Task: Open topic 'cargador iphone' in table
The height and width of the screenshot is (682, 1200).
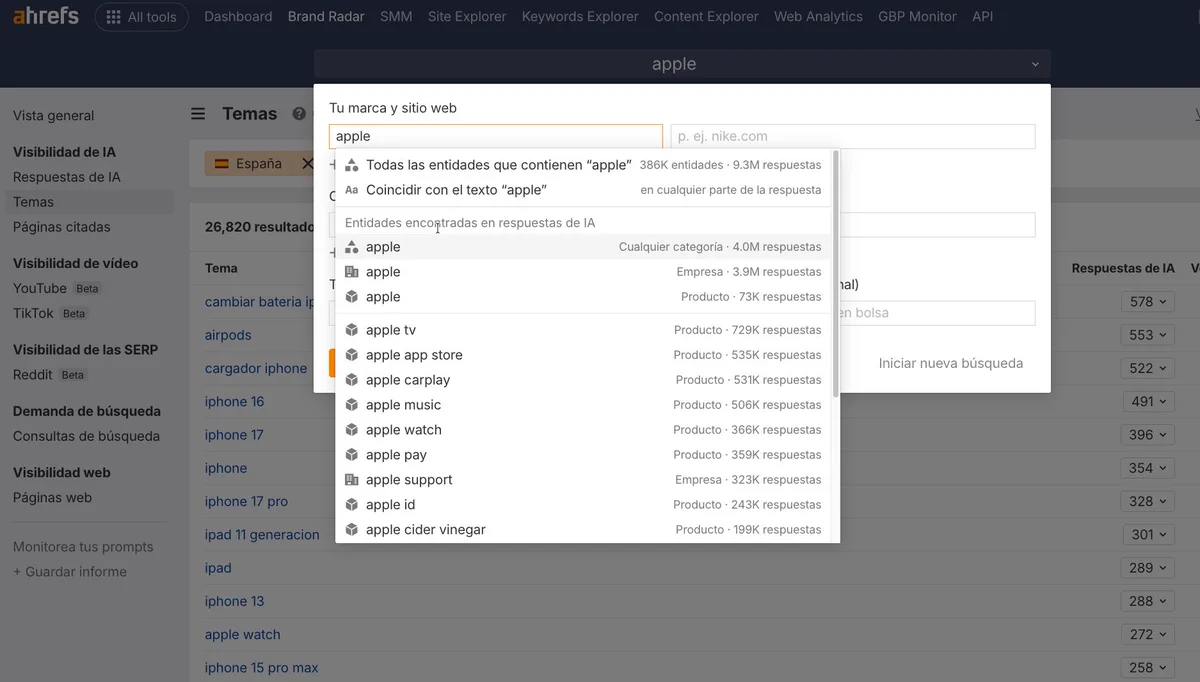Action: click(256, 368)
